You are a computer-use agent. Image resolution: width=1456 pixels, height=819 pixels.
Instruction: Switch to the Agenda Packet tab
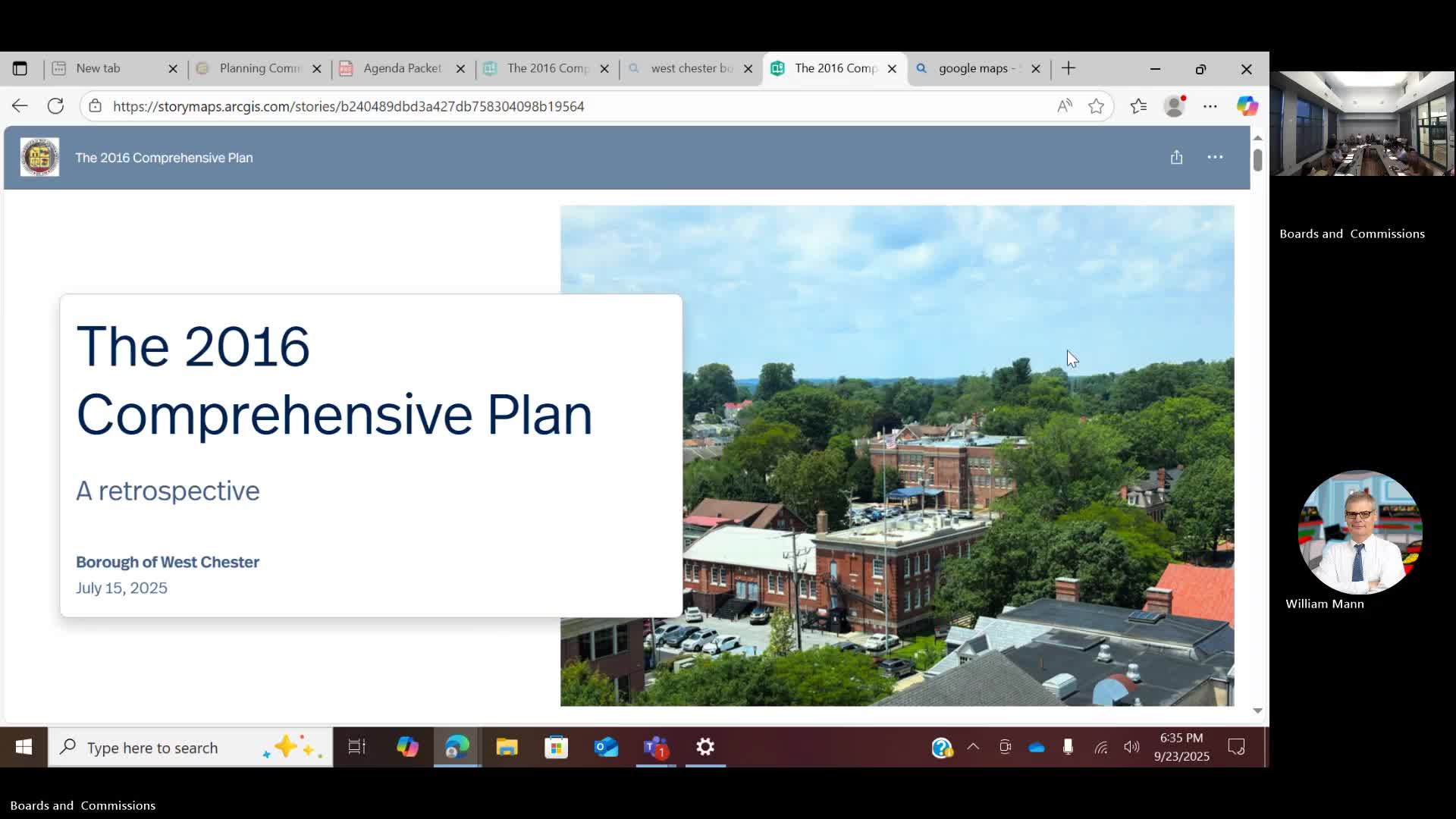[x=402, y=68]
